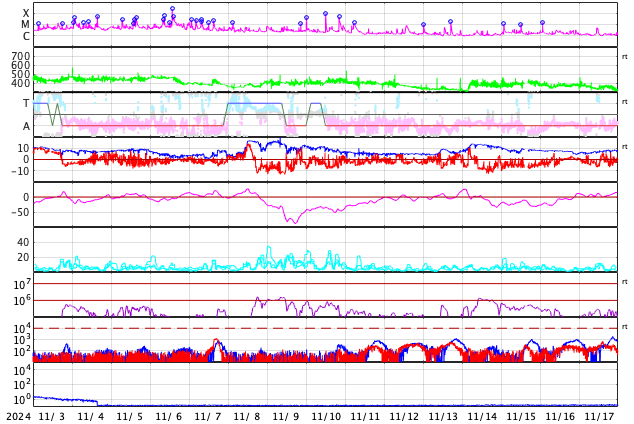Click the 500 axis label
634x424 pixels.
[x=21, y=74]
